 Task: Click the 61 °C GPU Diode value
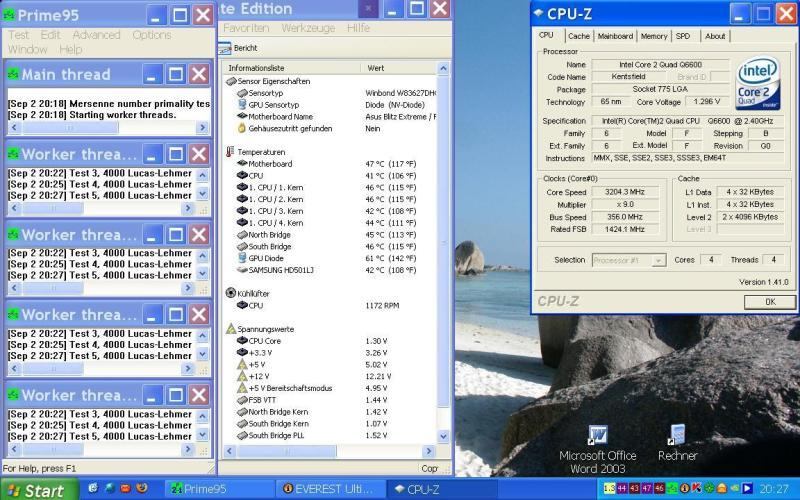tap(390, 258)
